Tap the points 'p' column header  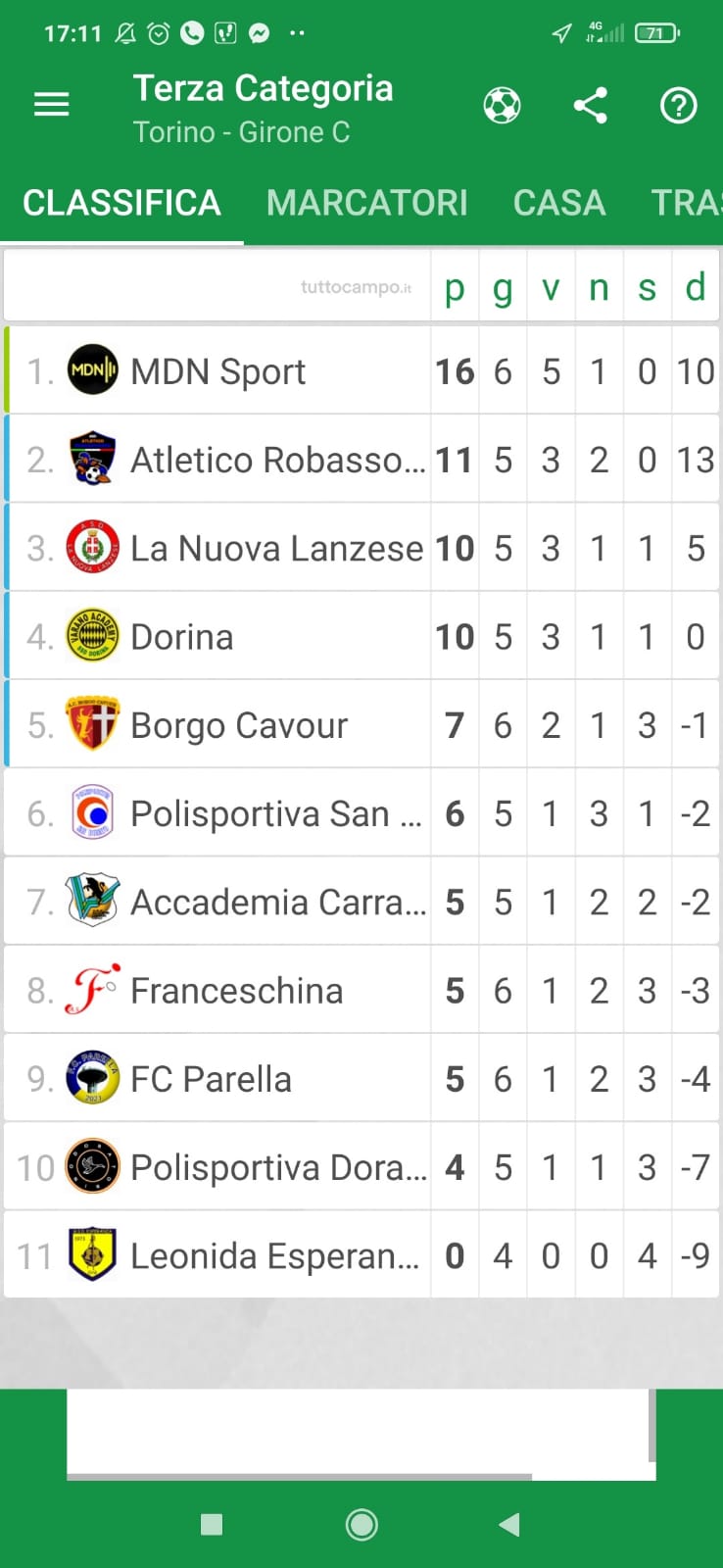pyautogui.click(x=455, y=288)
